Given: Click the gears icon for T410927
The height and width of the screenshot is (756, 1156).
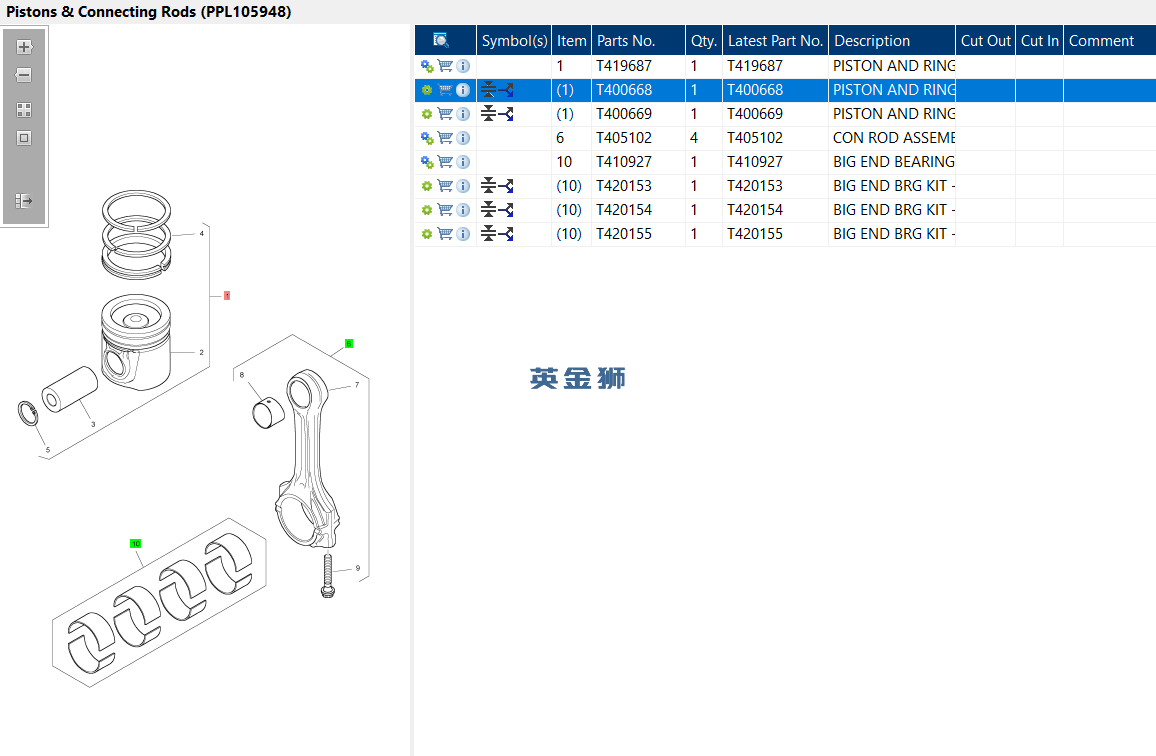Looking at the screenshot, I should pos(427,162).
